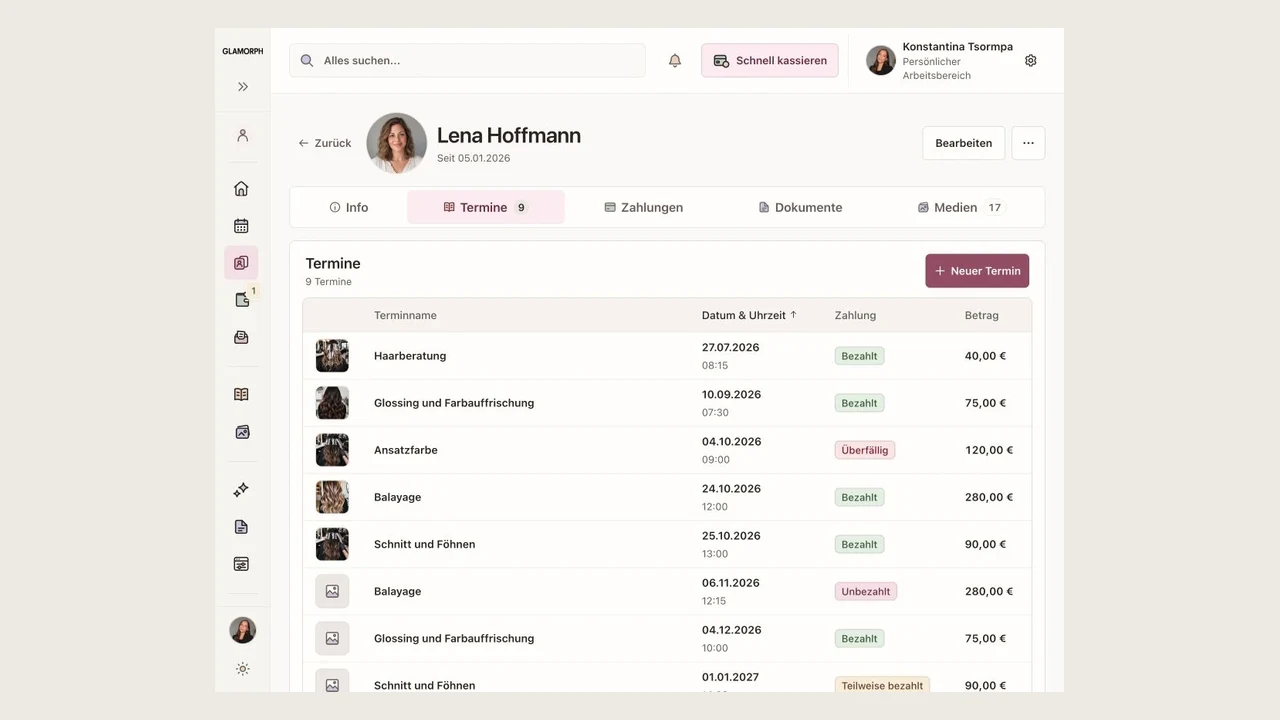This screenshot has width=1280, height=720.
Task: Open the inbox tray icon in the sidebar
Action: (x=241, y=338)
